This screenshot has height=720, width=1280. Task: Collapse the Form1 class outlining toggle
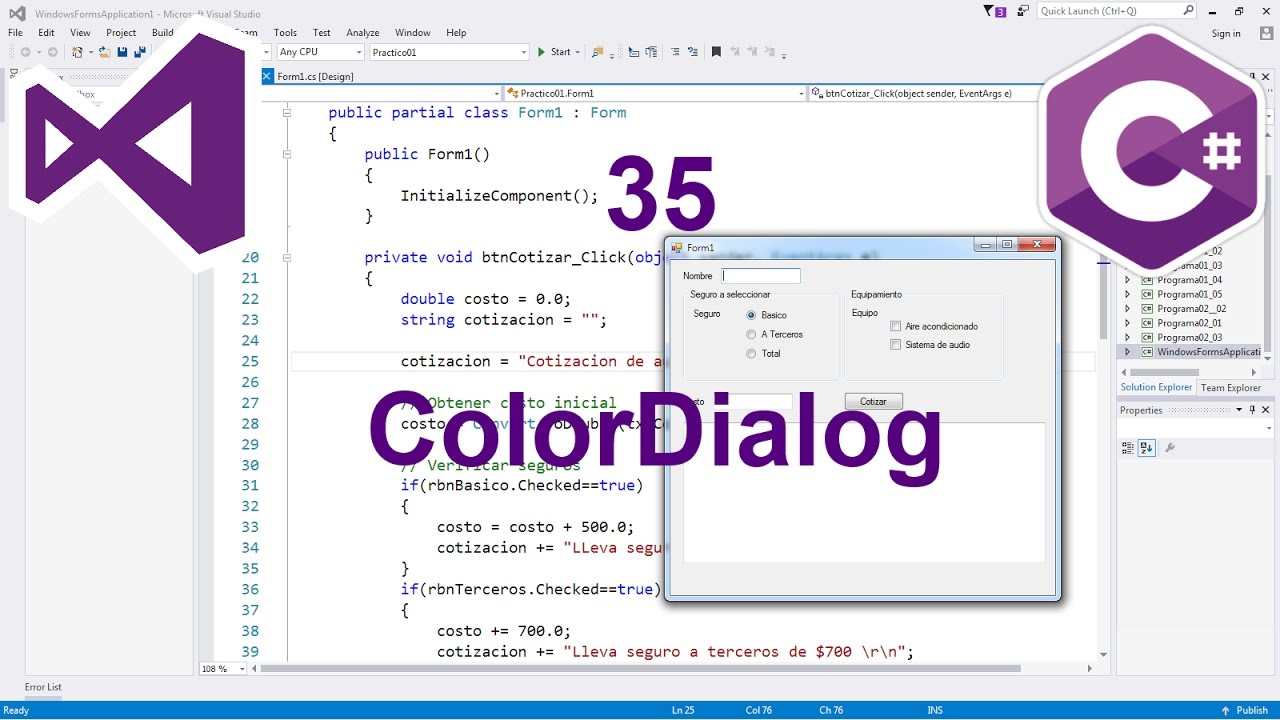287,113
